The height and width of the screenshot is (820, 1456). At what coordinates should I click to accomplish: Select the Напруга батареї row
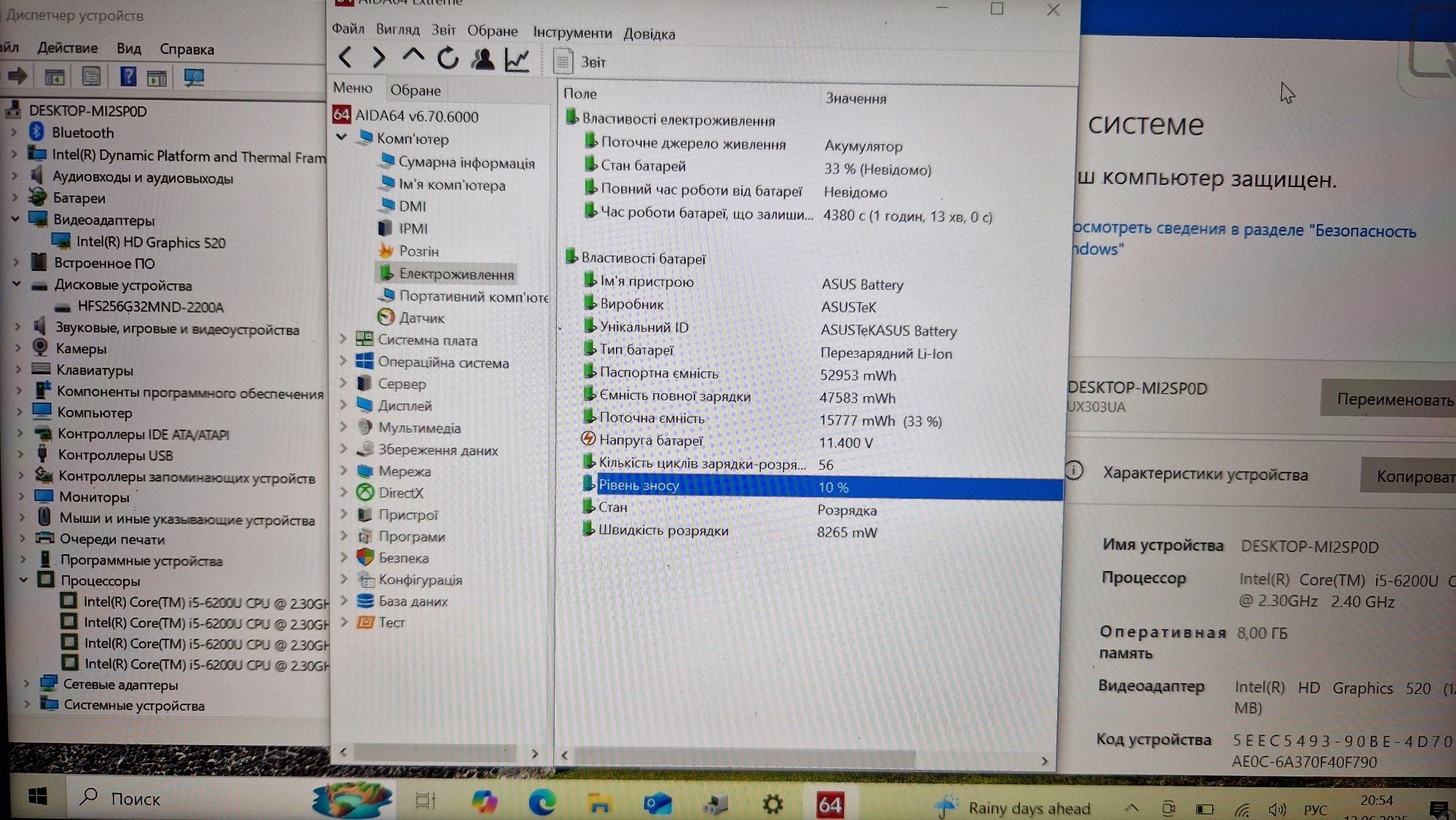(x=822, y=441)
